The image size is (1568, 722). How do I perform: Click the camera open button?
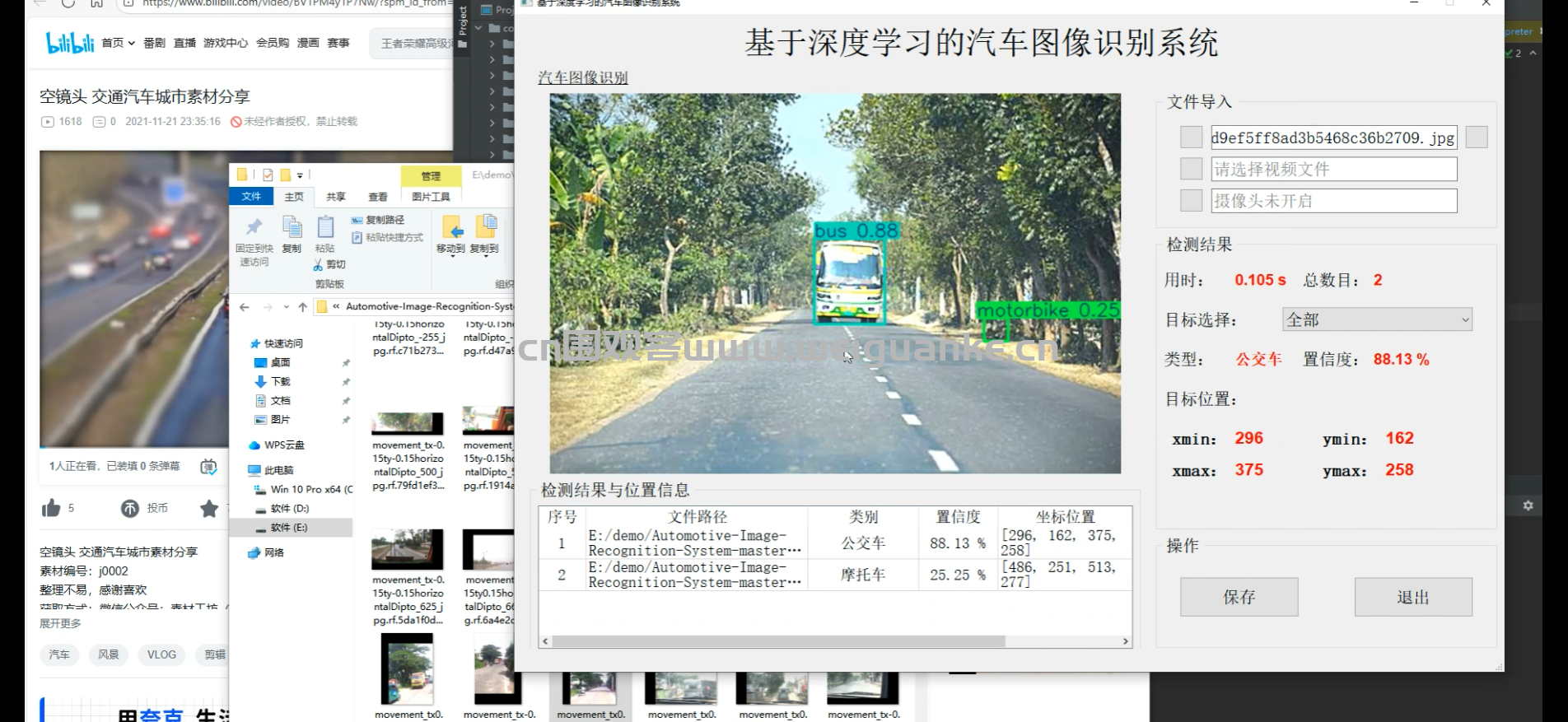(x=1191, y=200)
